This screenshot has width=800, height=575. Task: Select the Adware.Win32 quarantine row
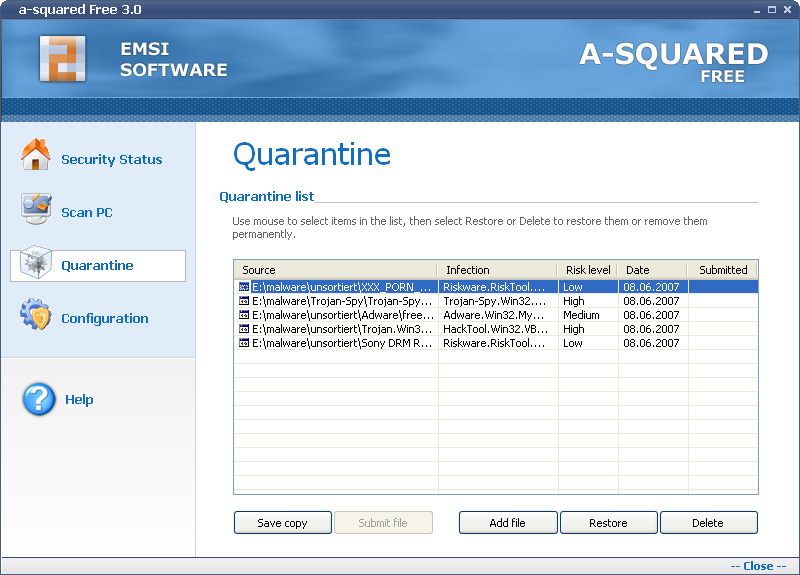(494, 315)
